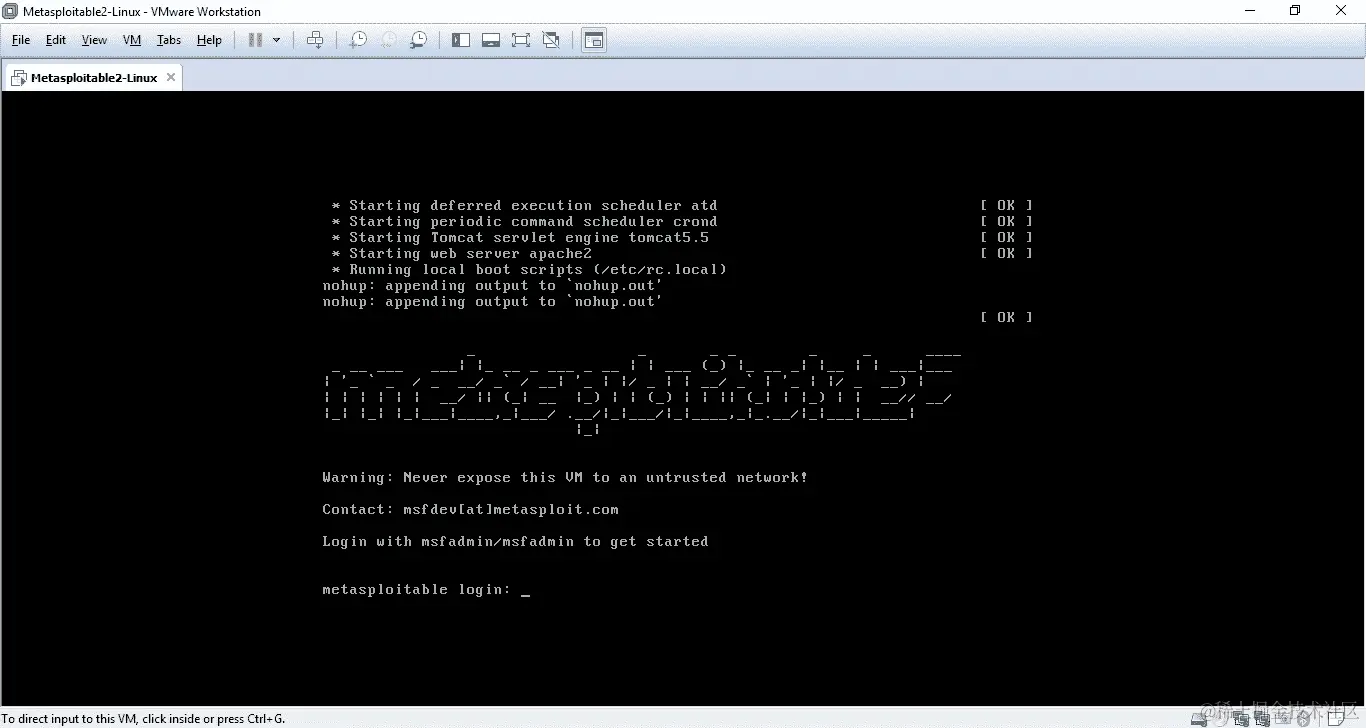Select the Metasploitable2-Linux tab
The image size is (1366, 728).
(93, 77)
